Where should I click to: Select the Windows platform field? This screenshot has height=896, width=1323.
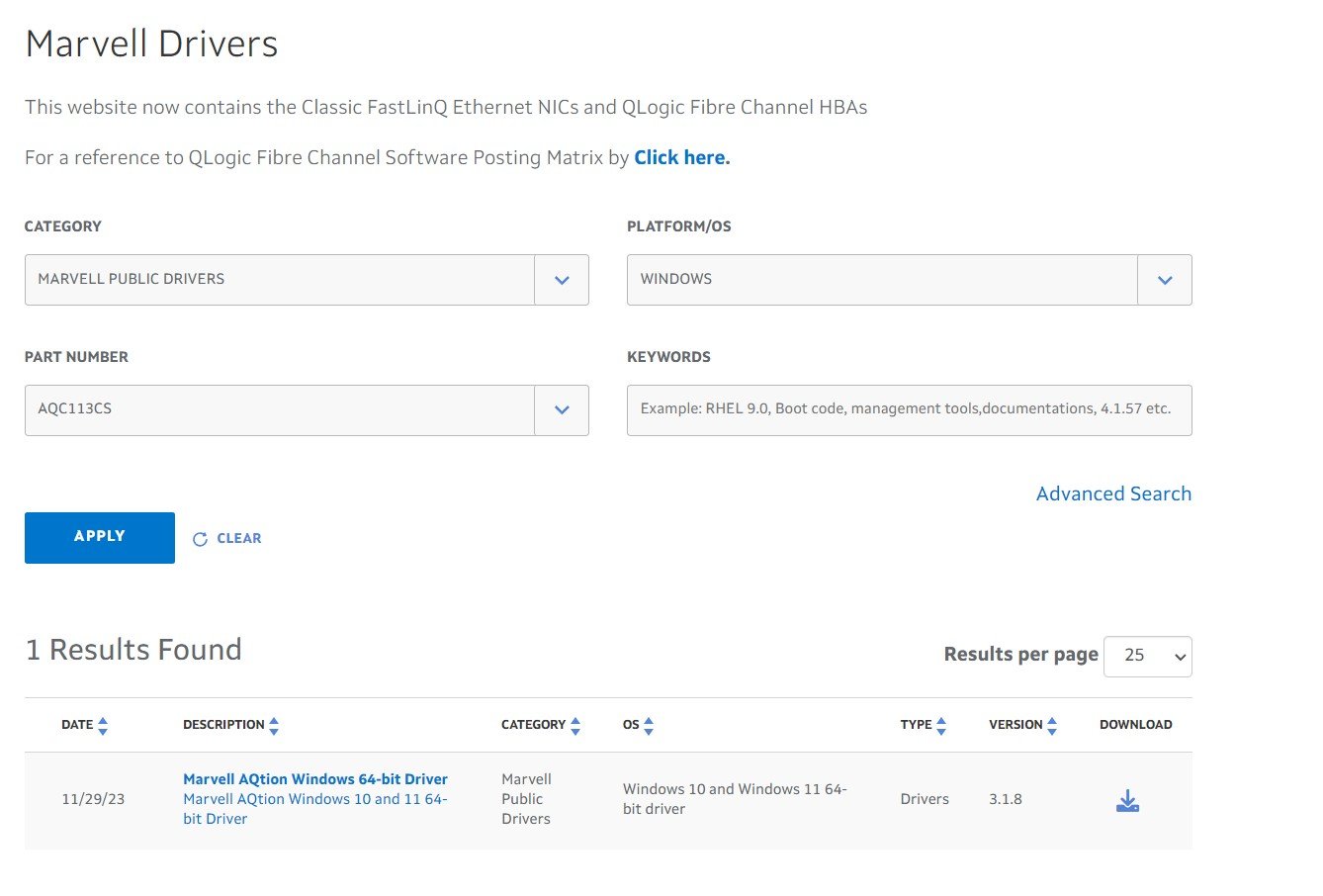pos(909,280)
